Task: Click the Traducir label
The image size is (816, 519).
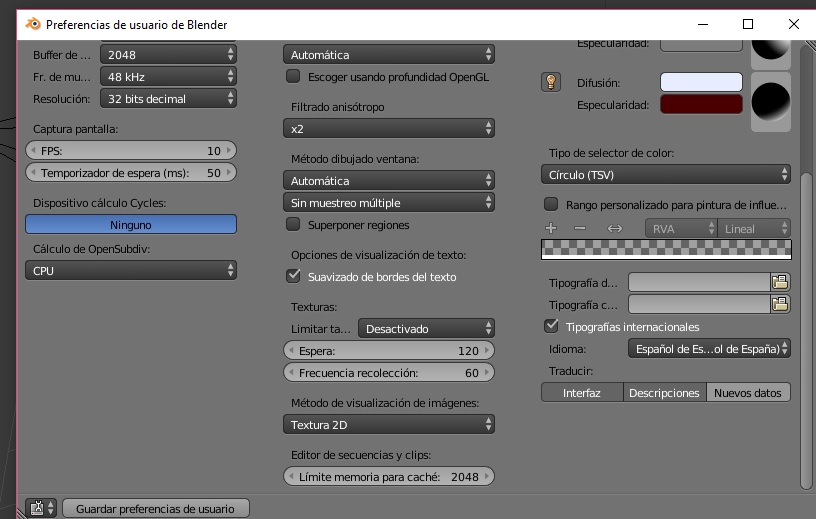Action: click(x=571, y=371)
